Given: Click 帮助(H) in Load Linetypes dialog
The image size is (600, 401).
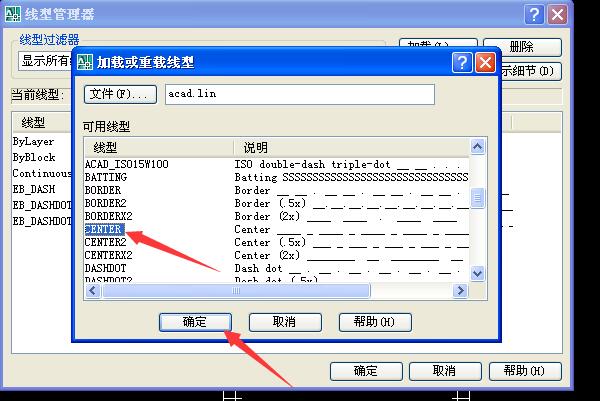Looking at the screenshot, I should [x=375, y=322].
